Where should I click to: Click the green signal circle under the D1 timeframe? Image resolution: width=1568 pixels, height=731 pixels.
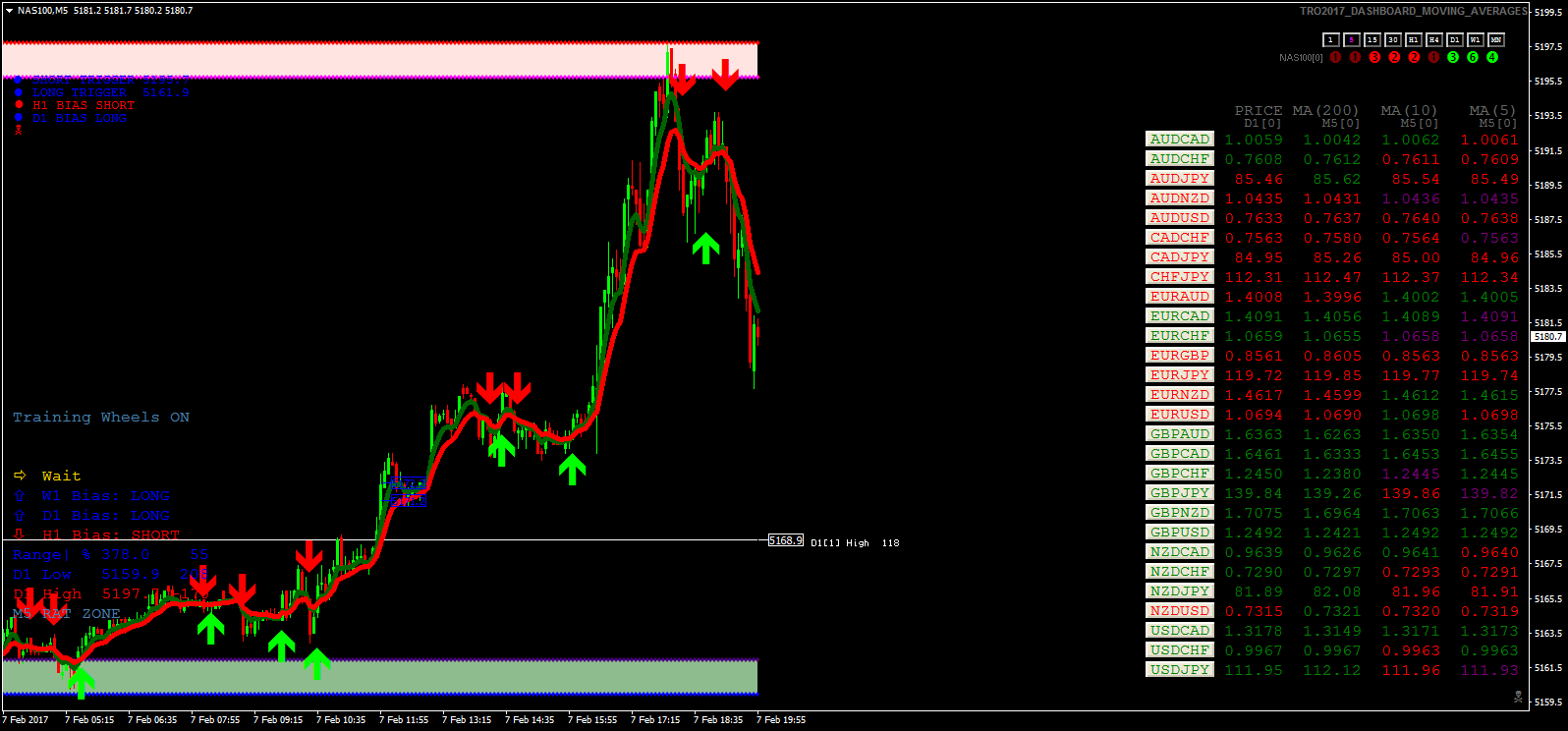coord(1453,57)
